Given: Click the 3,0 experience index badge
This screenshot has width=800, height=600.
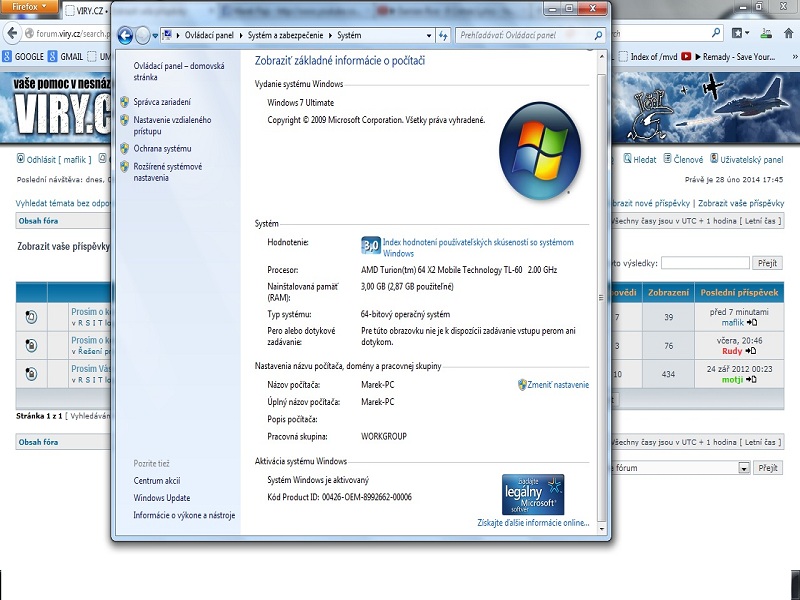Looking at the screenshot, I should pyautogui.click(x=370, y=246).
